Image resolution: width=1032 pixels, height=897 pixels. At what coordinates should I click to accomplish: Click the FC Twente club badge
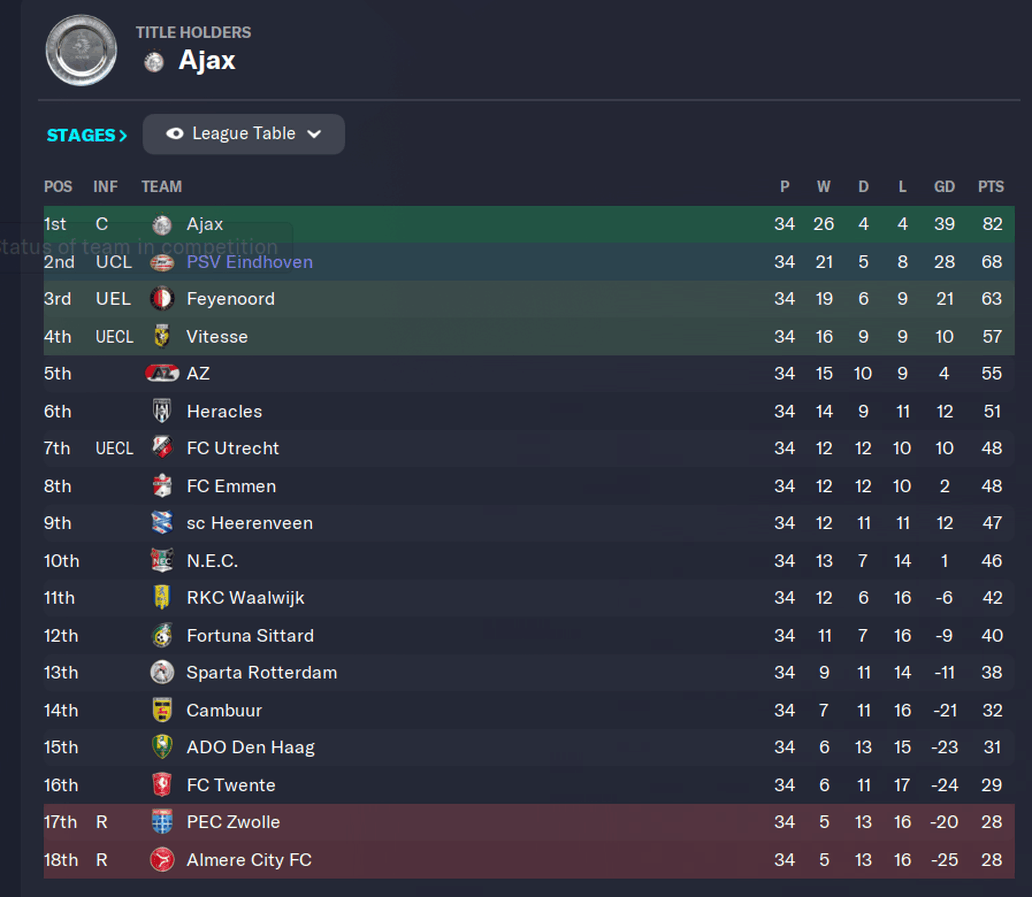tap(162, 784)
